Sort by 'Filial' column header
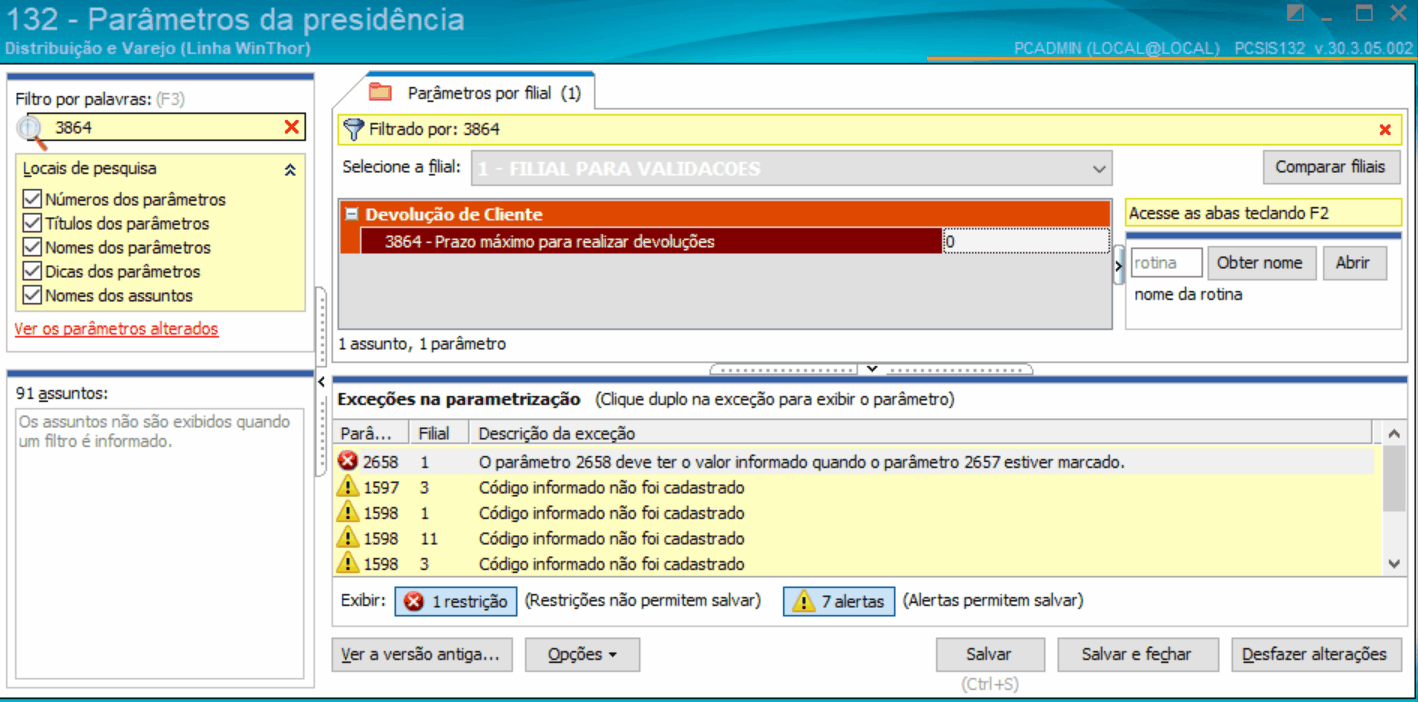The image size is (1418, 702). coord(441,433)
